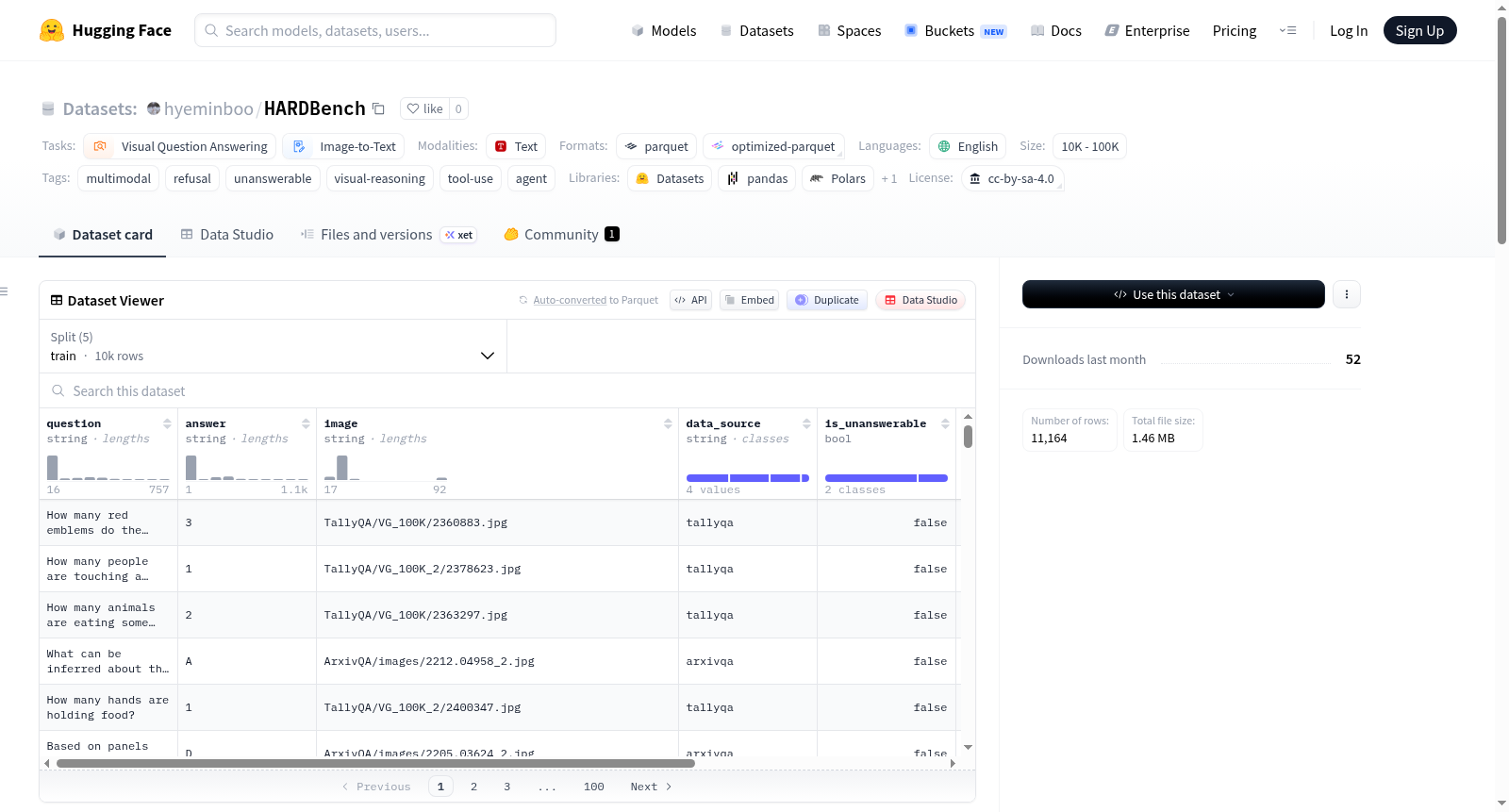
Task: Go to the Pricing page
Action: click(1235, 30)
